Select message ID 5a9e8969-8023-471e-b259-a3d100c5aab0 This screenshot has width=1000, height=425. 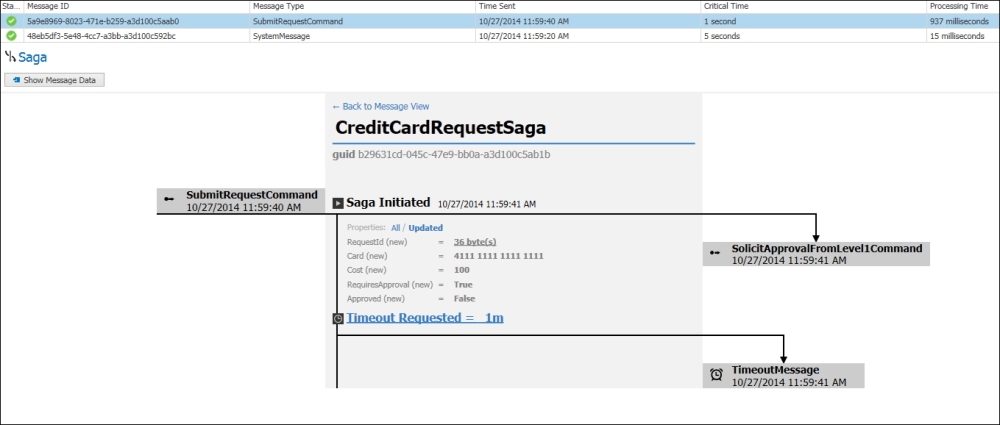coord(103,21)
